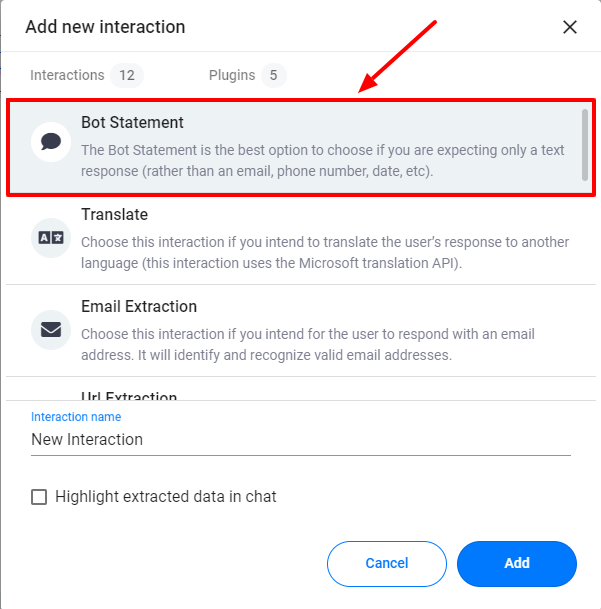Click the Interactions count badge 12
601x609 pixels.
127,75
